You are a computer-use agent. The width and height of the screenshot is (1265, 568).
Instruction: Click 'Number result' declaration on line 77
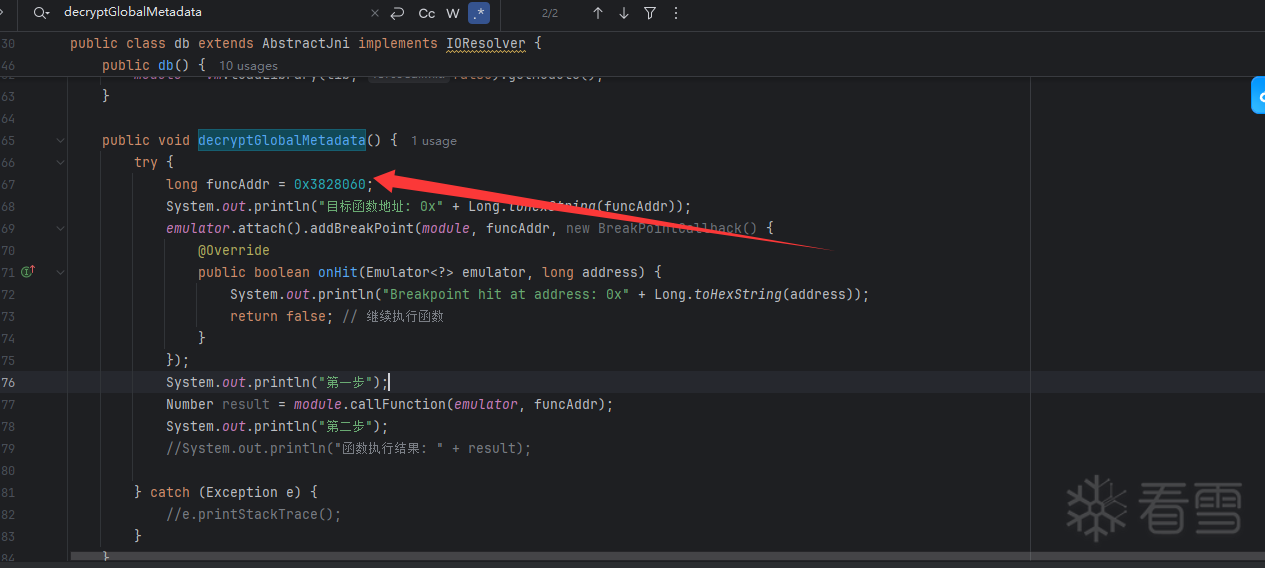pyautogui.click(x=218, y=404)
